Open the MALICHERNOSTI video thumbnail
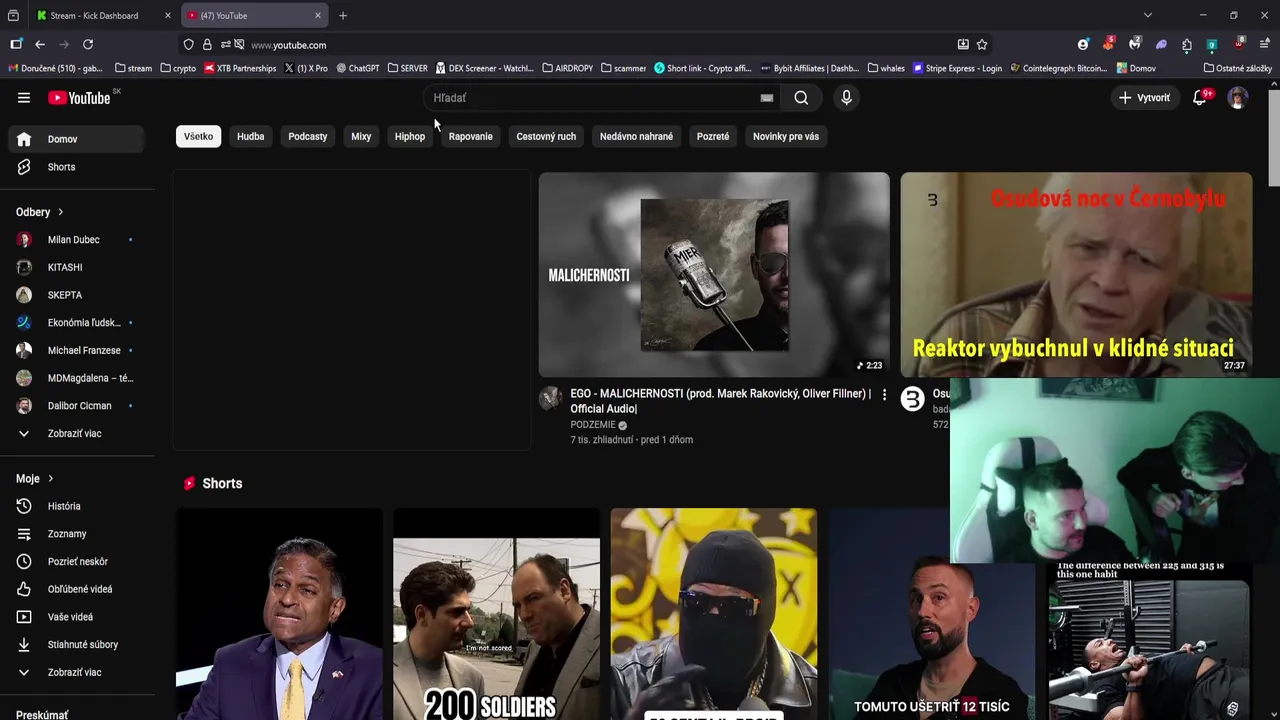Screen dimensions: 1280x720 [x=714, y=274]
